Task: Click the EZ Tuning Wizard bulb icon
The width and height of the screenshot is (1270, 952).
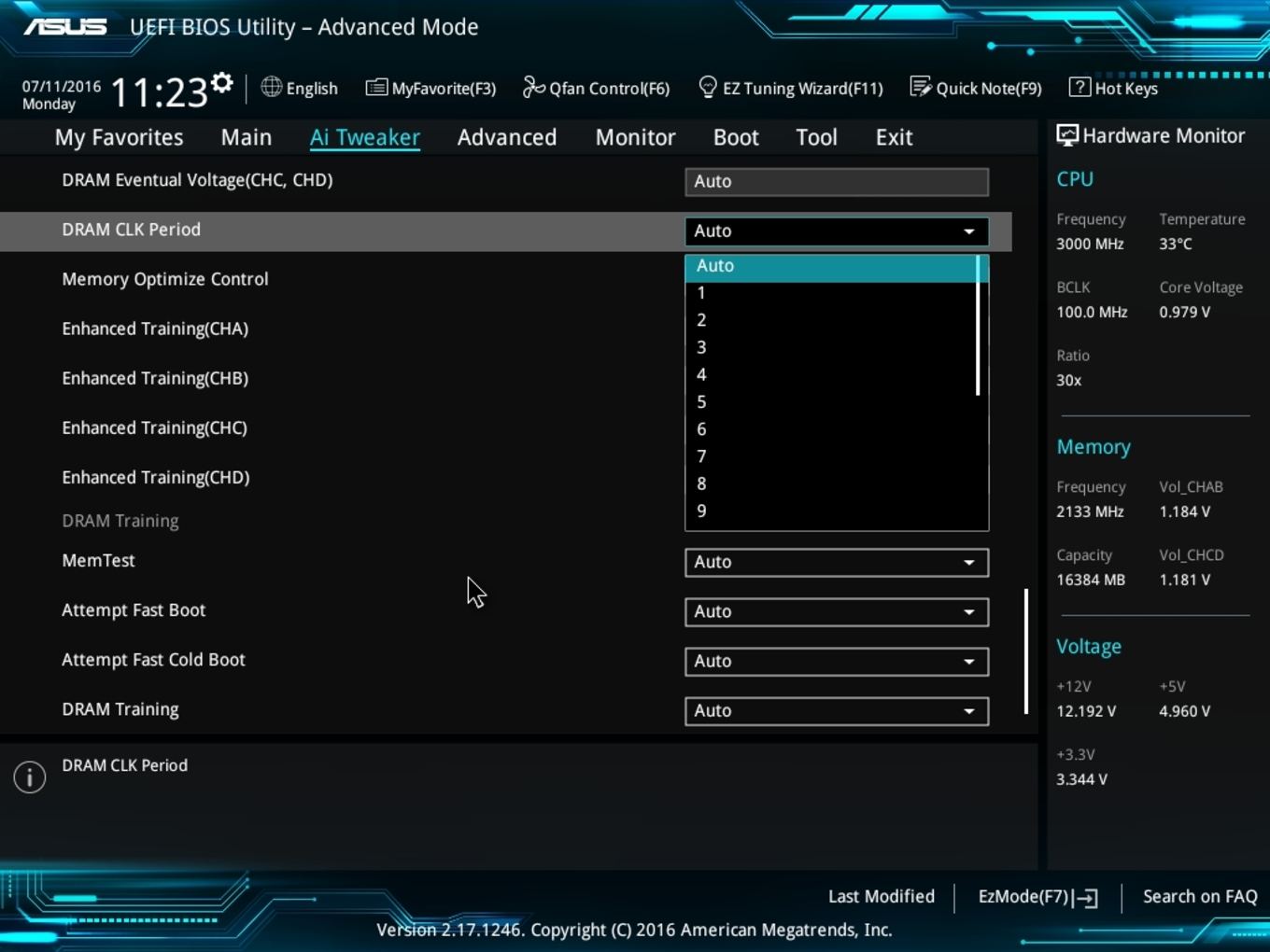Action: click(708, 87)
